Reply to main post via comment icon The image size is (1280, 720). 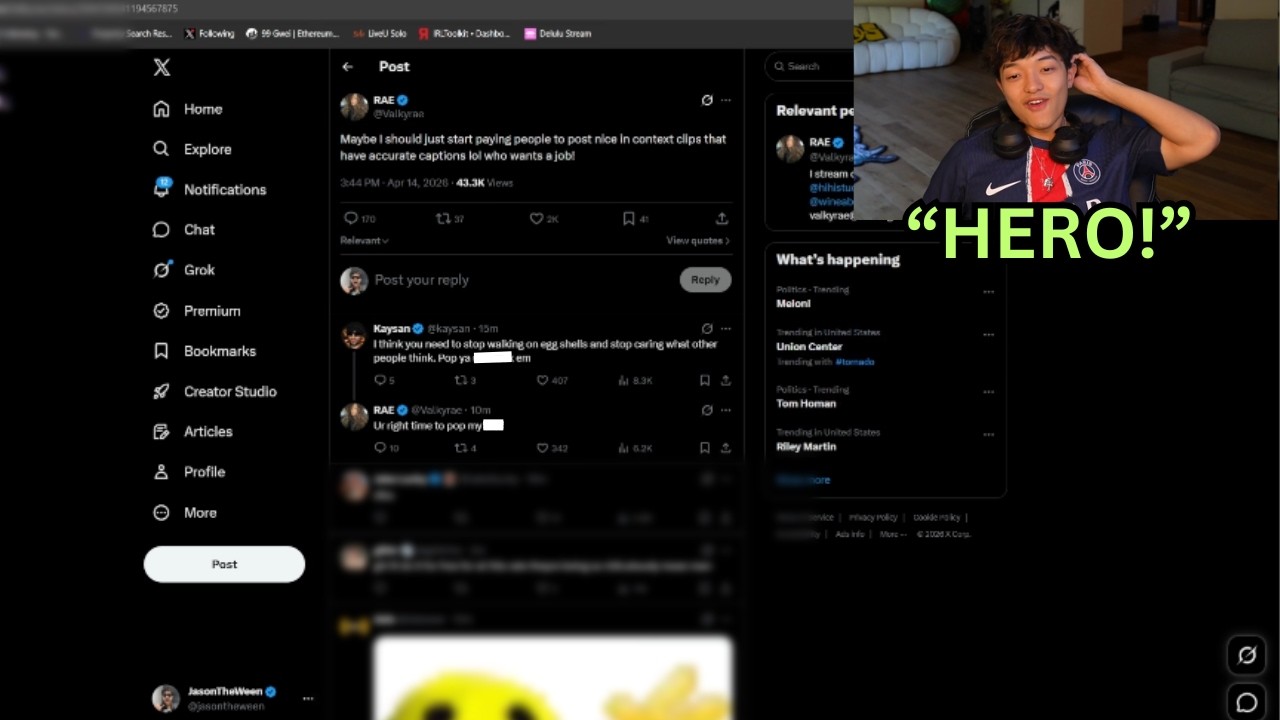[x=351, y=218]
